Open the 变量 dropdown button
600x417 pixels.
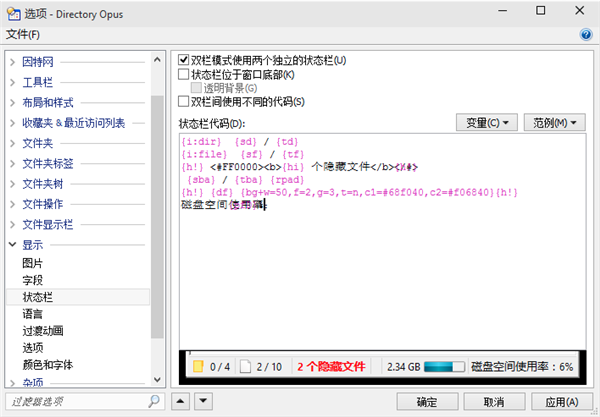click(x=489, y=123)
